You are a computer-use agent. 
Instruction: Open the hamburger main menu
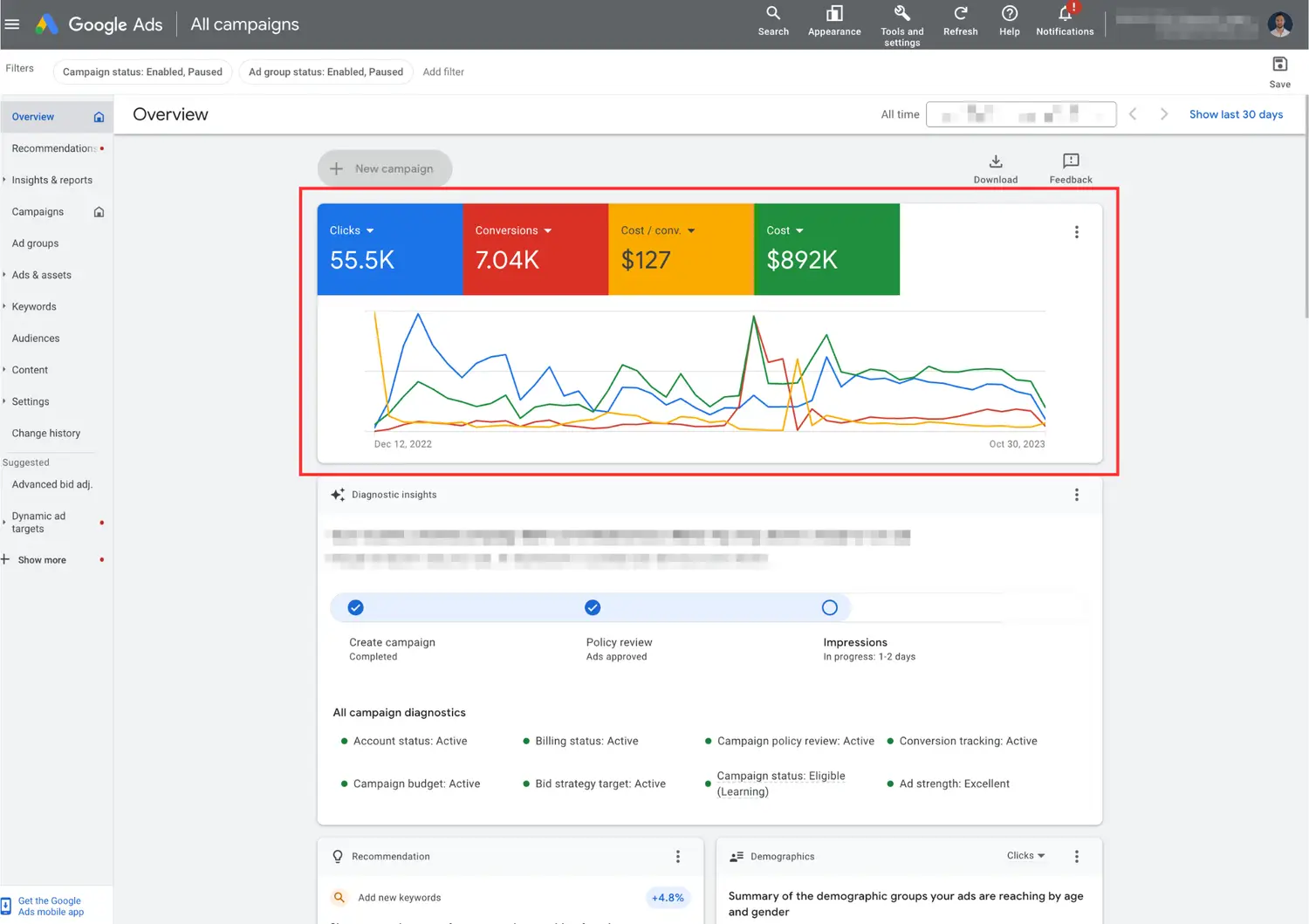click(x=12, y=24)
